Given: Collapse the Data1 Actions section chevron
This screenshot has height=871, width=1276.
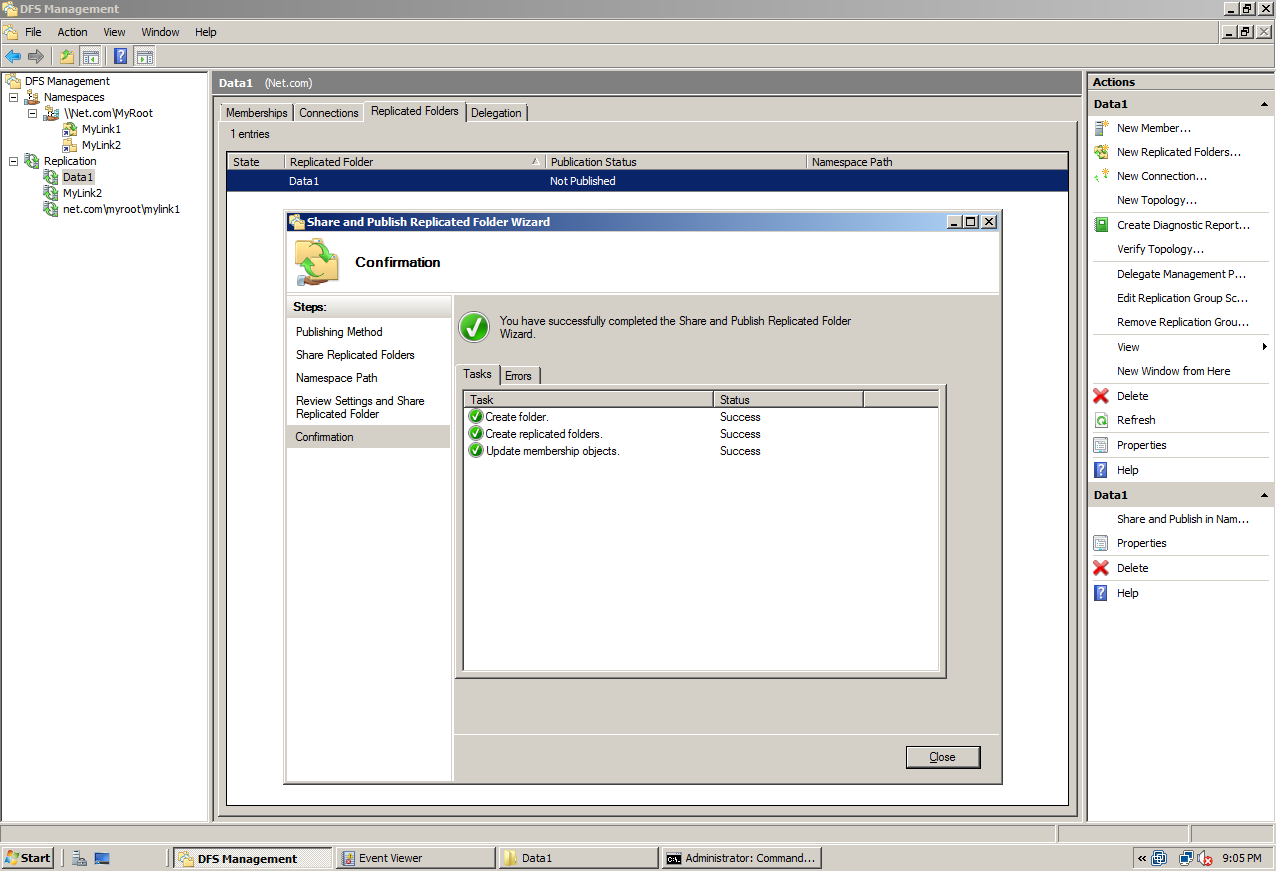Looking at the screenshot, I should click(1264, 103).
